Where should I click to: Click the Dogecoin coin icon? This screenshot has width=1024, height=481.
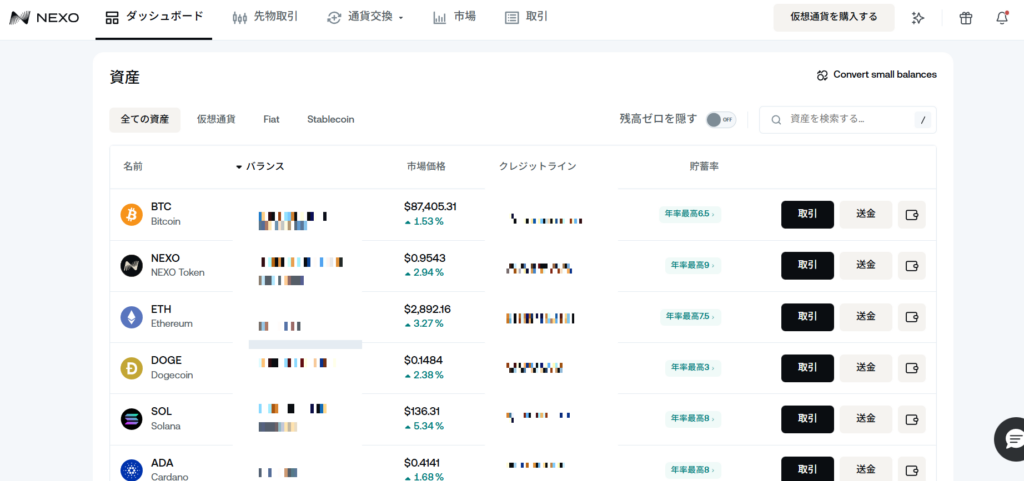(x=131, y=368)
